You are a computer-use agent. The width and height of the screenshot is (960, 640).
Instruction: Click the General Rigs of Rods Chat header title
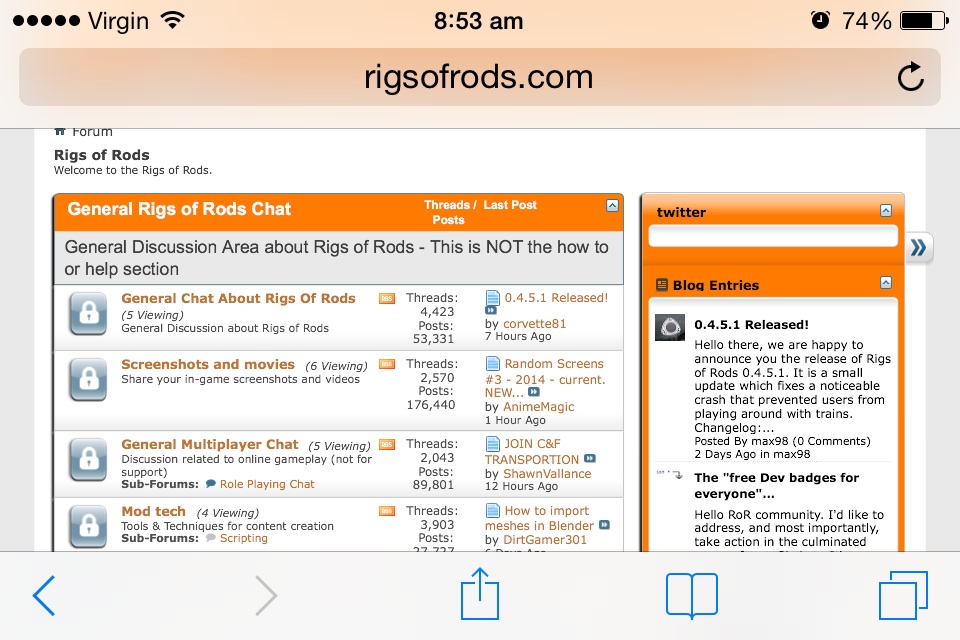point(179,209)
